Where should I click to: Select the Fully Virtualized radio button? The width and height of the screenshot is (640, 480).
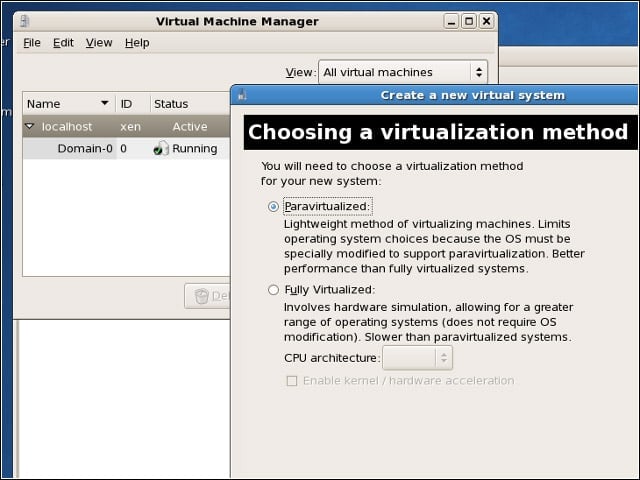273,290
